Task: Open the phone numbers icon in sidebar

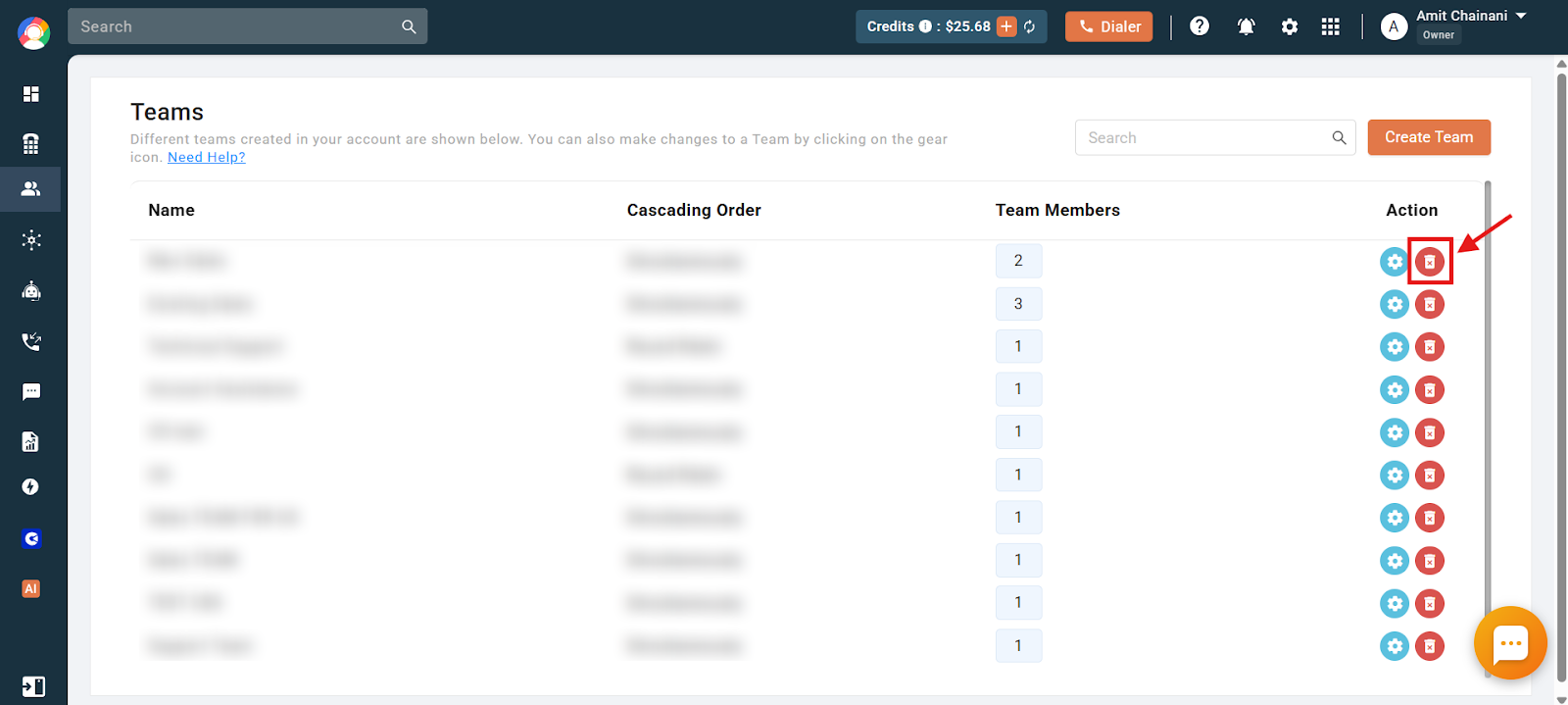Action: (x=31, y=144)
